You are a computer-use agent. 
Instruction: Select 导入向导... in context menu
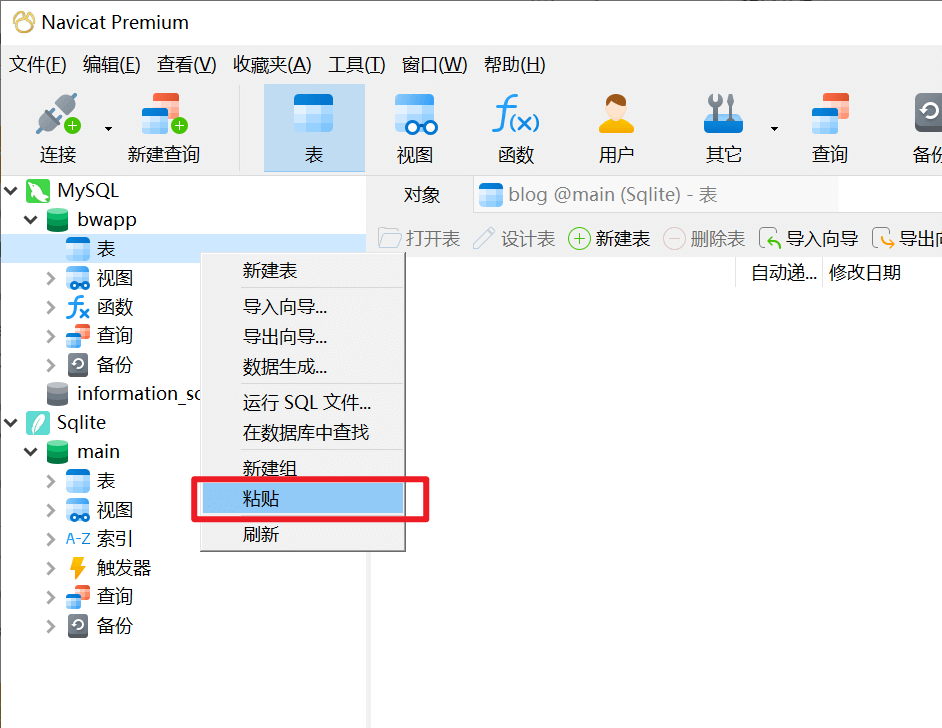tap(284, 307)
